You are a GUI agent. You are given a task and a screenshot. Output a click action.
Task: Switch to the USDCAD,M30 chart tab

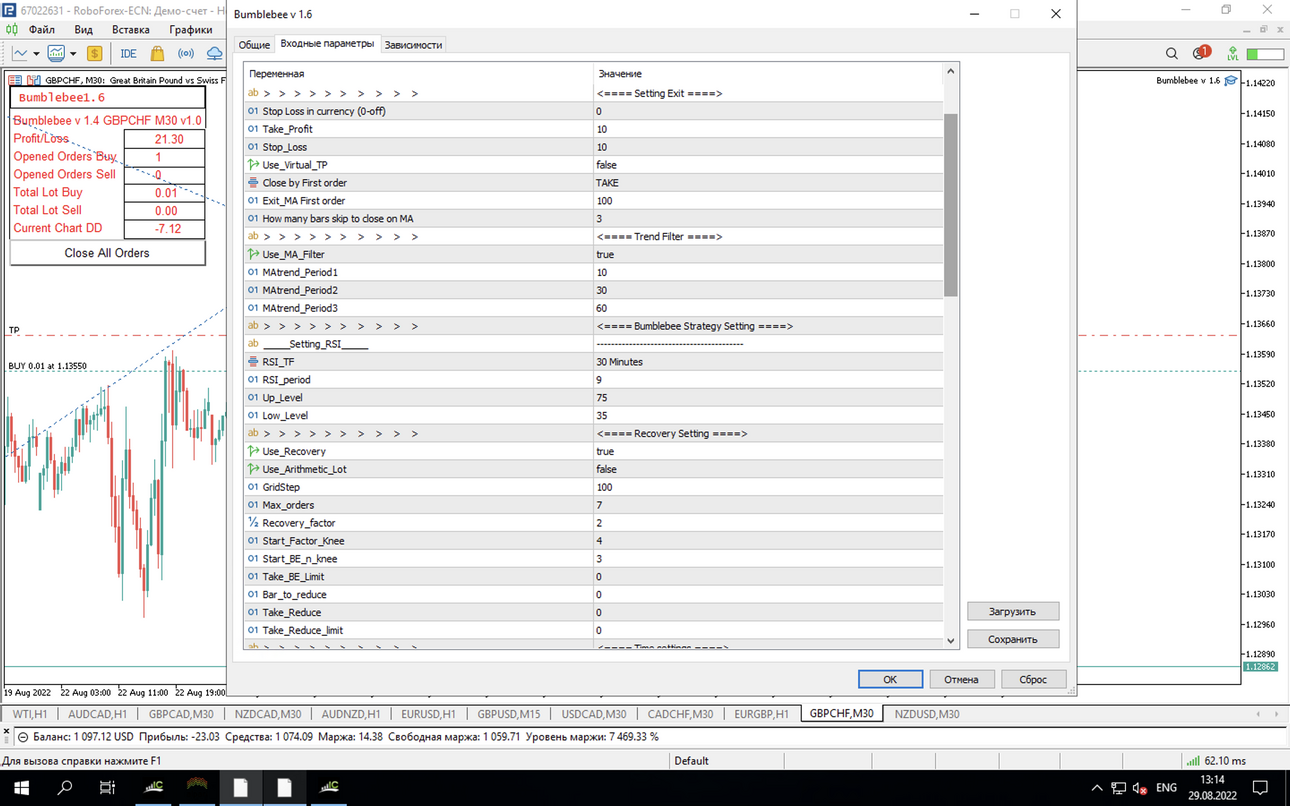pos(594,714)
